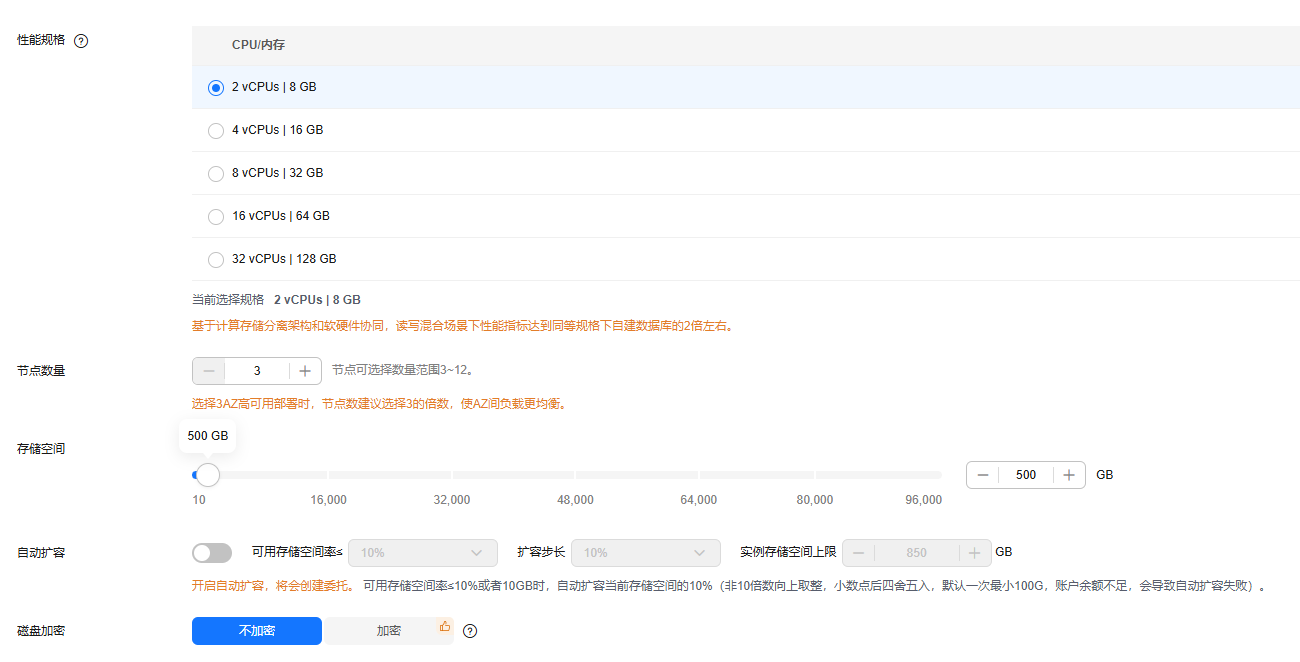Click the storage slider handle at 500 GB

pyautogui.click(x=207, y=475)
